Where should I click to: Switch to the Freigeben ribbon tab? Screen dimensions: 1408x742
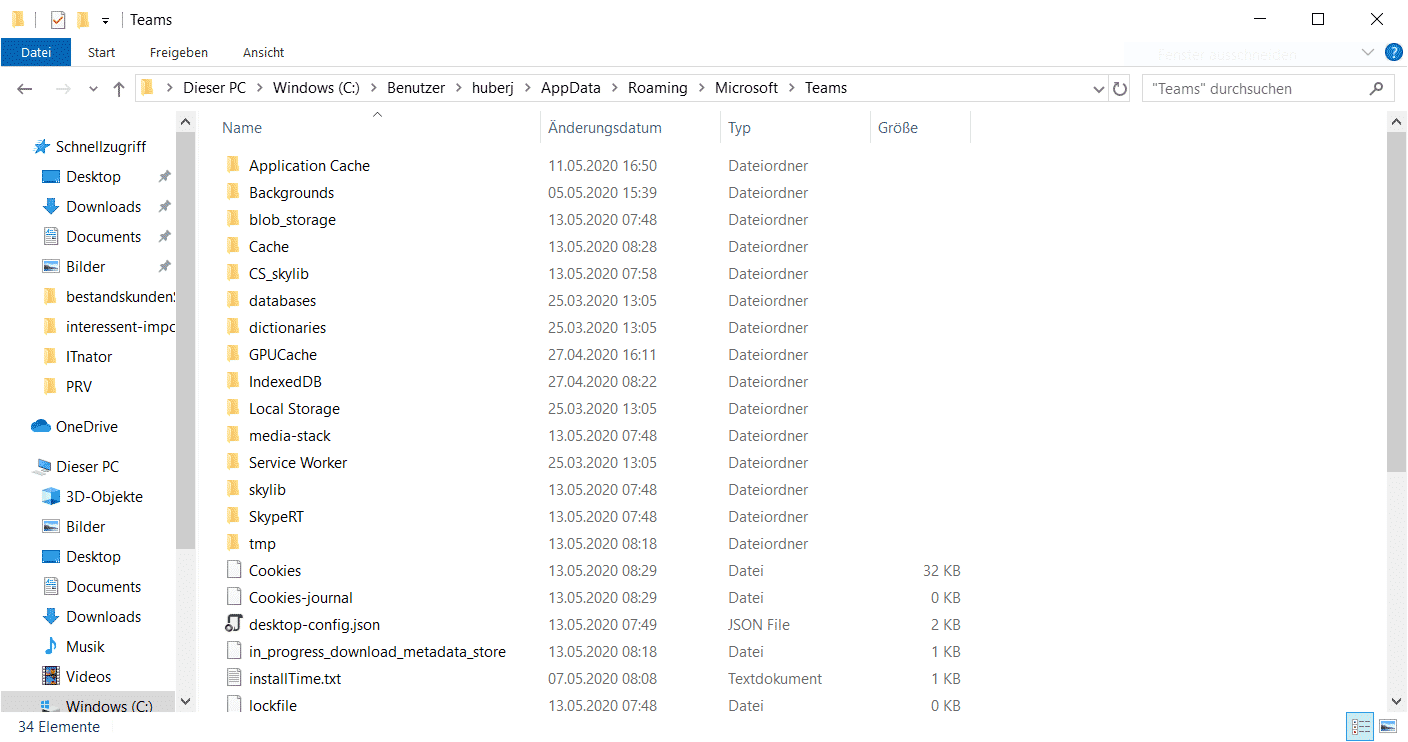(179, 52)
